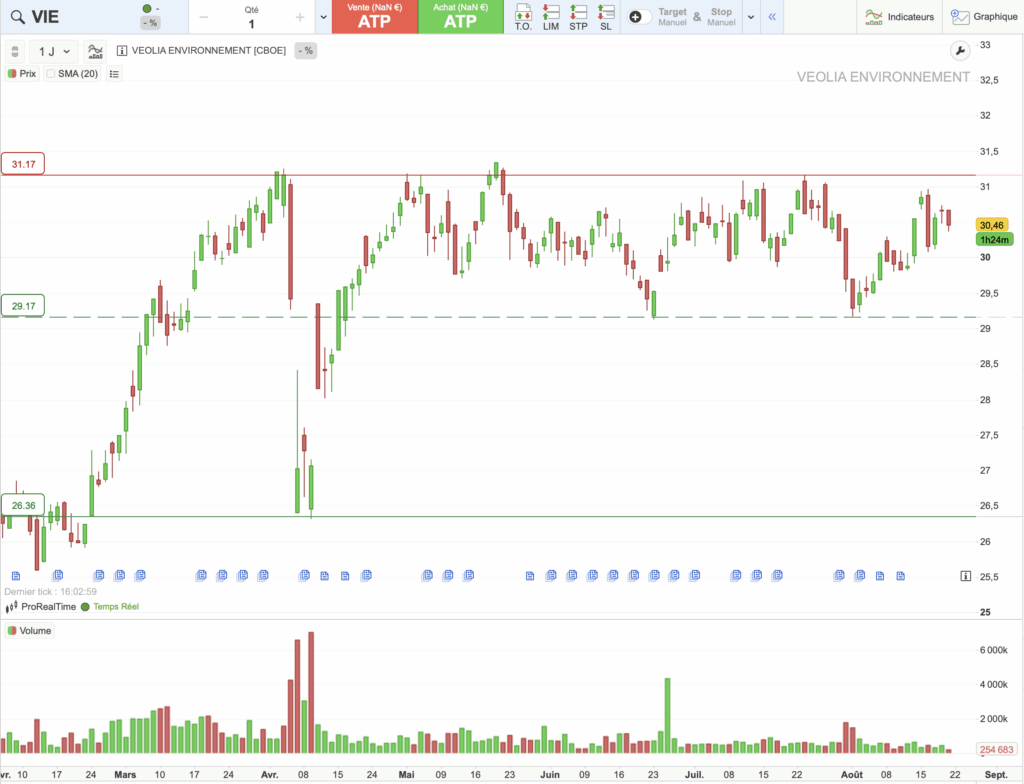This screenshot has width=1024, height=784.
Task: Switch to the Graphique panel
Action: [x=984, y=17]
